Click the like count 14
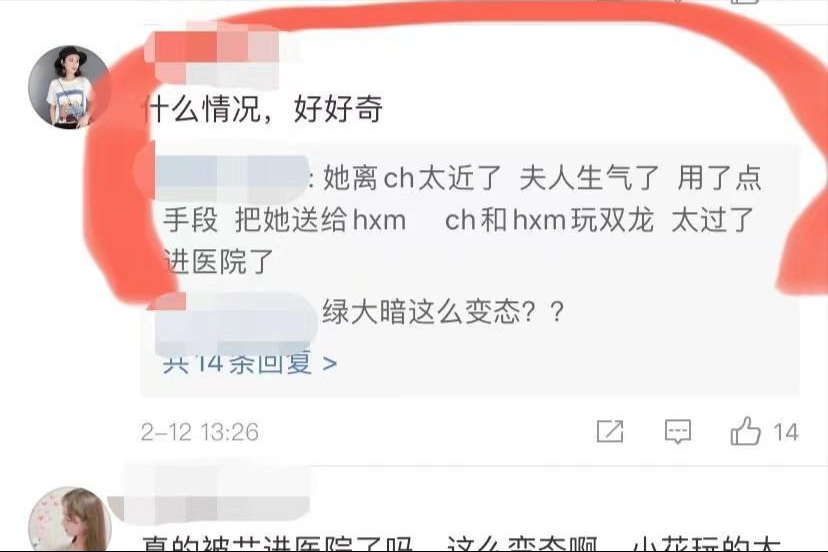828x552 pixels. click(786, 432)
